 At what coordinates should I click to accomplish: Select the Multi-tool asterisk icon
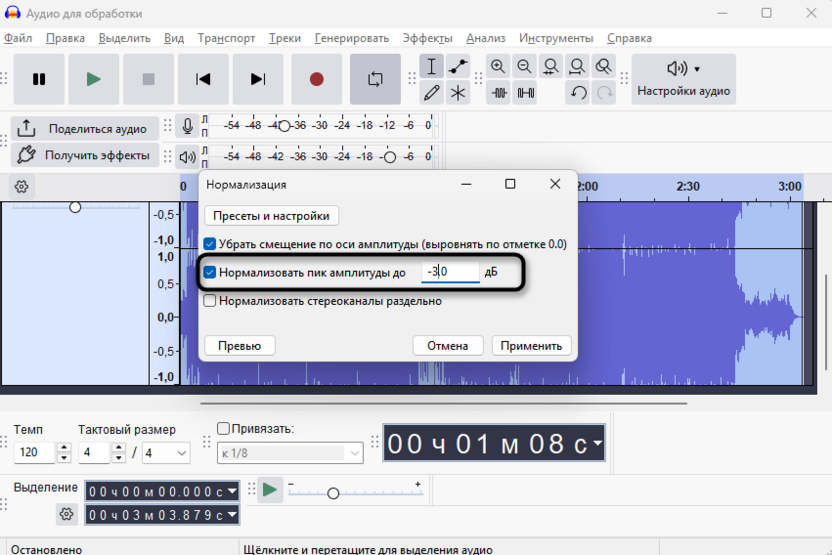click(x=458, y=93)
